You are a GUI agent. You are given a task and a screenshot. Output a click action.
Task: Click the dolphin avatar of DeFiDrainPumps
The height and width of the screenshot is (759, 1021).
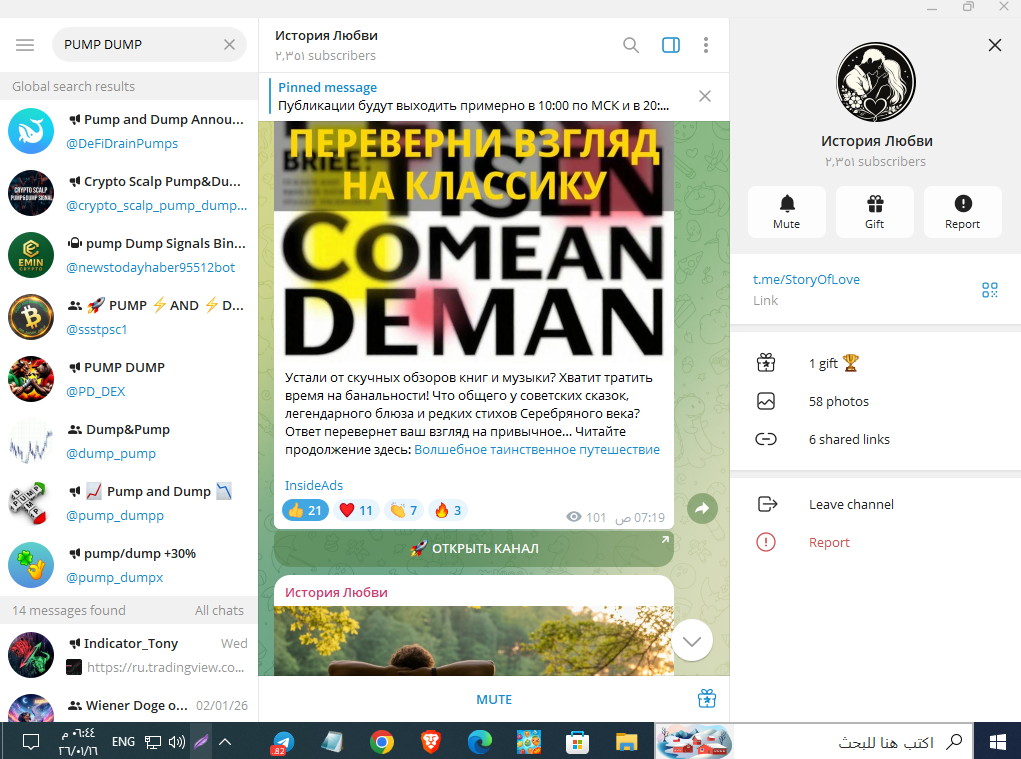click(31, 131)
